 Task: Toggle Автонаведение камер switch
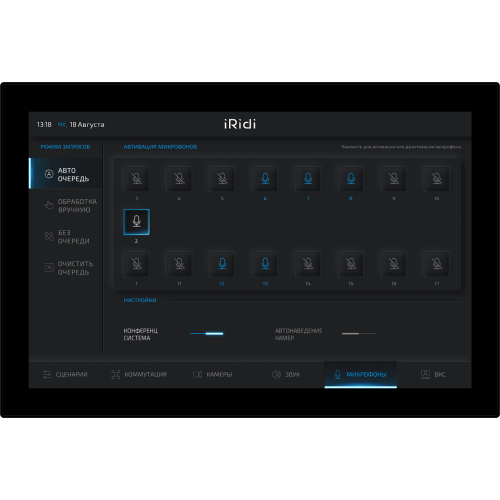point(359,333)
